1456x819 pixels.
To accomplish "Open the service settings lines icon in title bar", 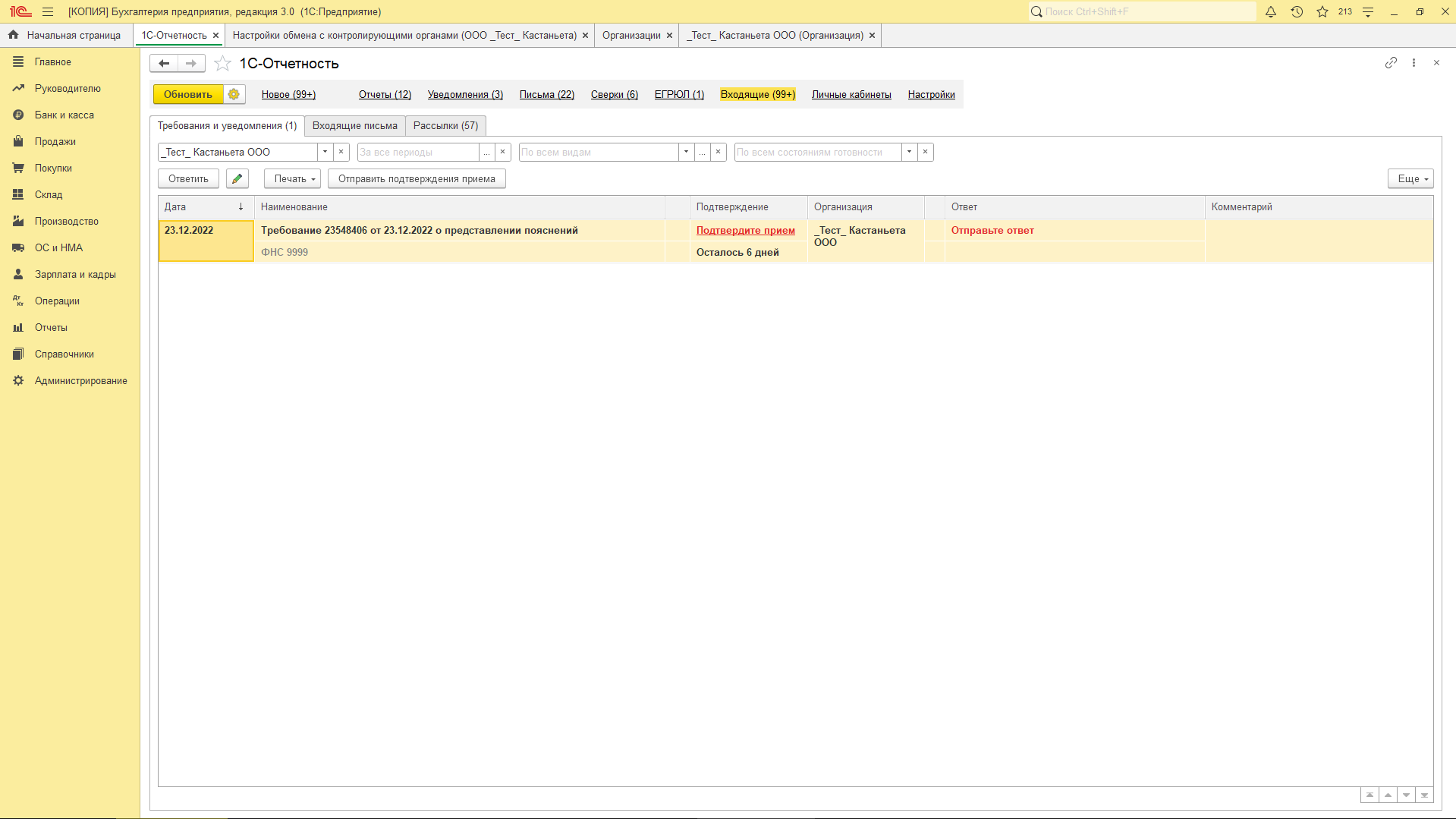I will click(x=1368, y=11).
